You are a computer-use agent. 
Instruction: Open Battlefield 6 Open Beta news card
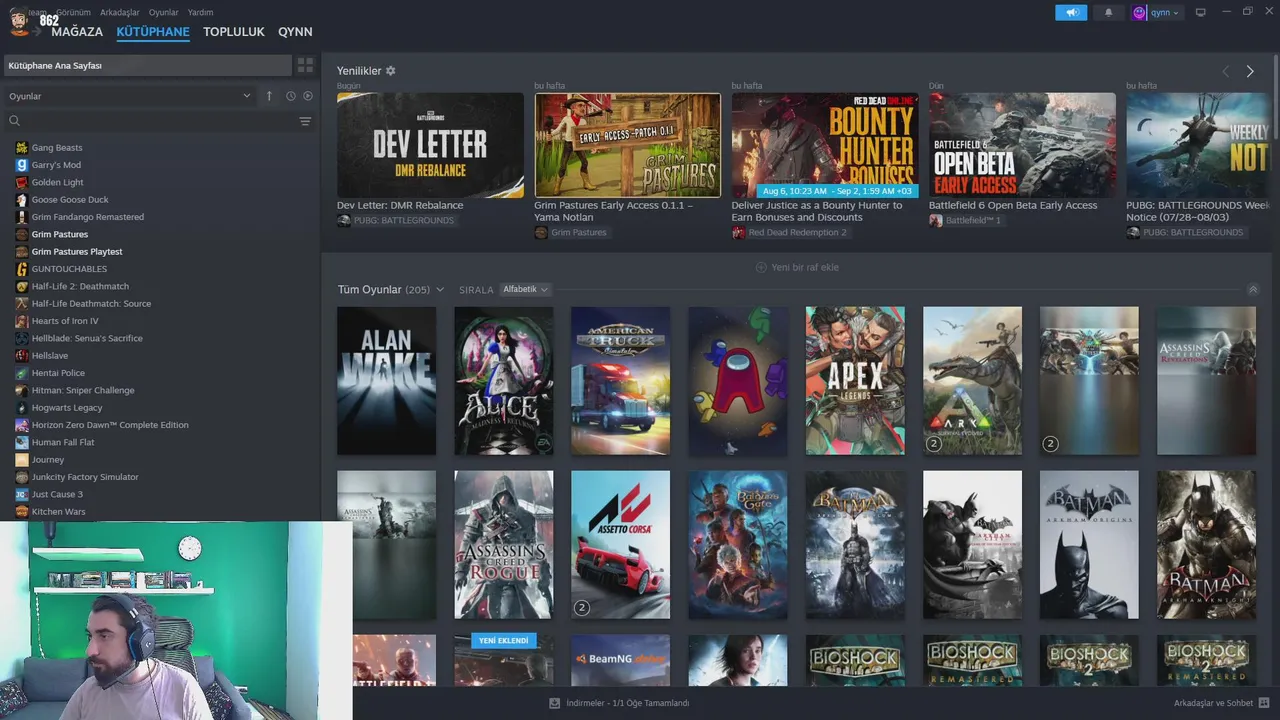coord(1022,145)
